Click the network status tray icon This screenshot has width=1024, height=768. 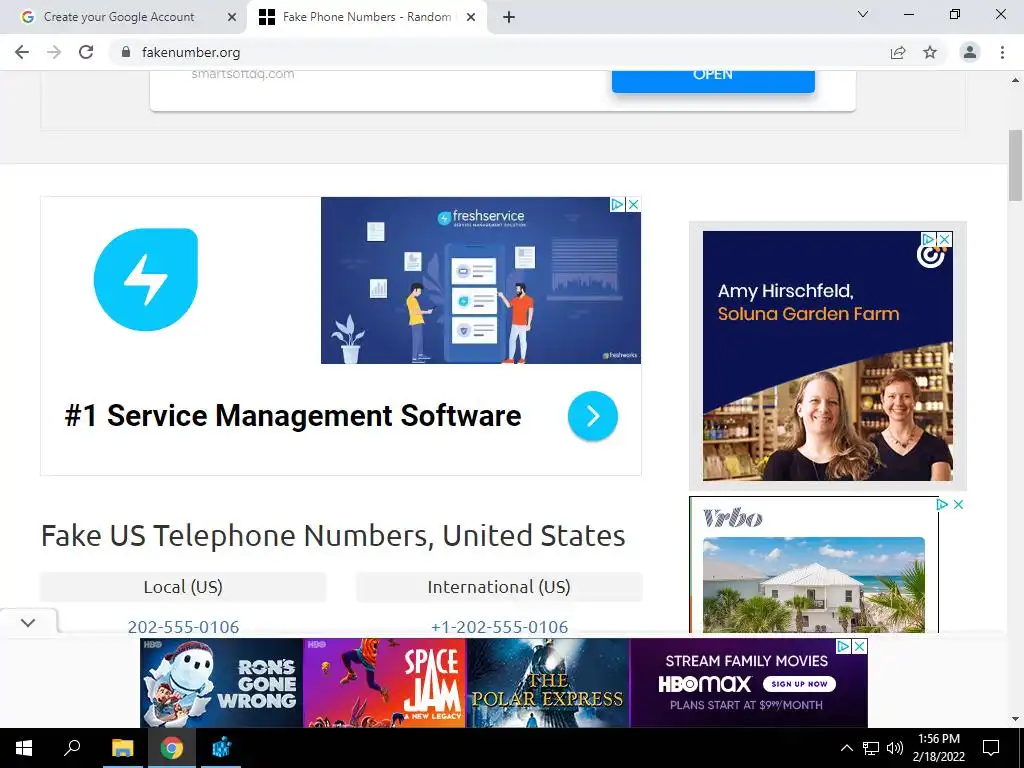(871, 748)
